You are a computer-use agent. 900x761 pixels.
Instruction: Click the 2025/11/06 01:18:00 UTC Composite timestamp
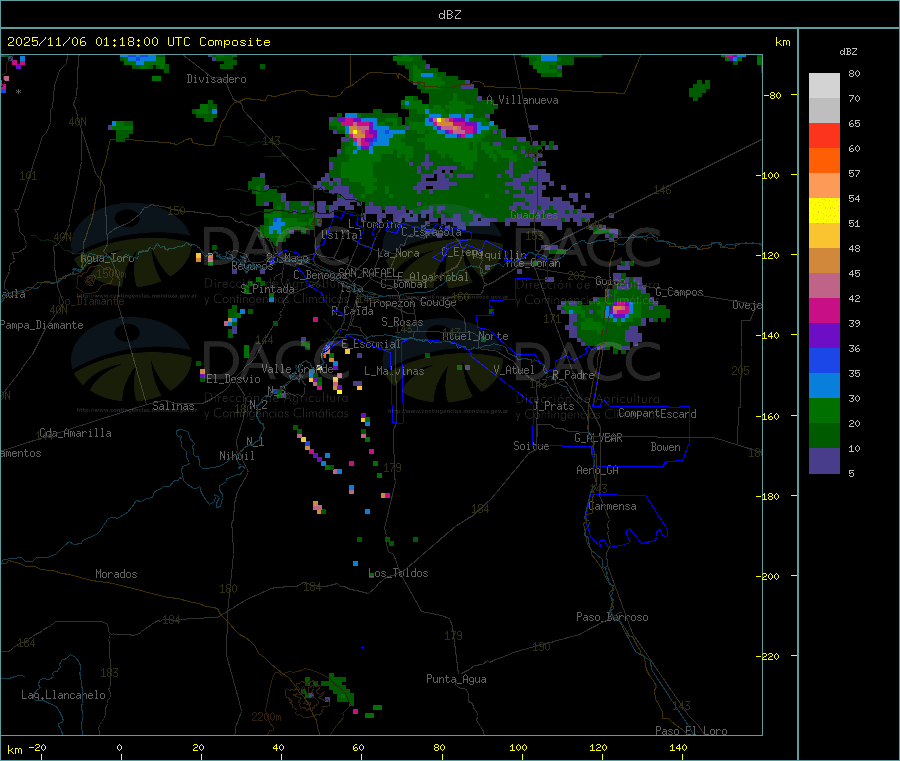[x=139, y=42]
